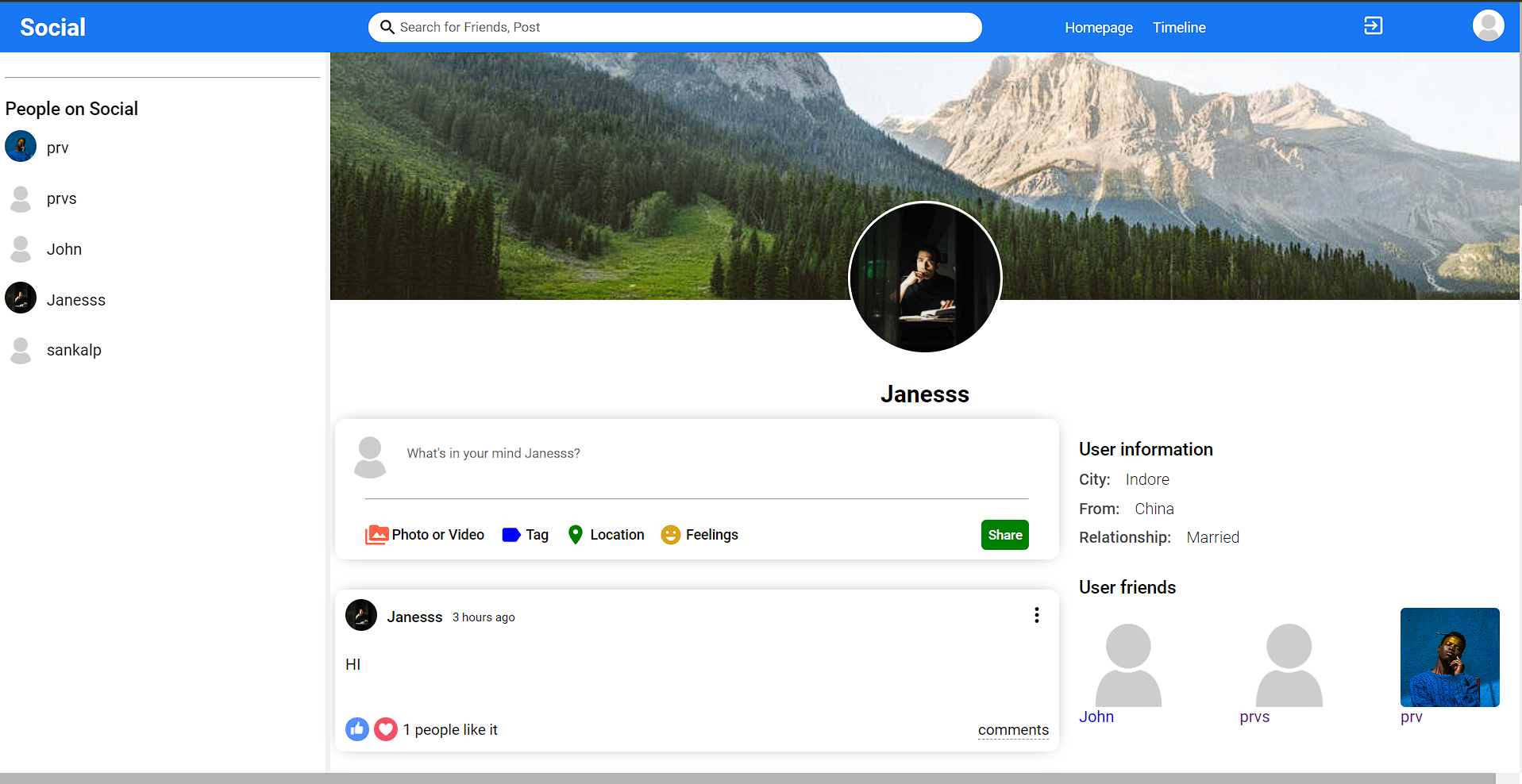This screenshot has height=784, width=1522.
Task: Select Janesss in the People on Social list
Action: [x=76, y=300]
